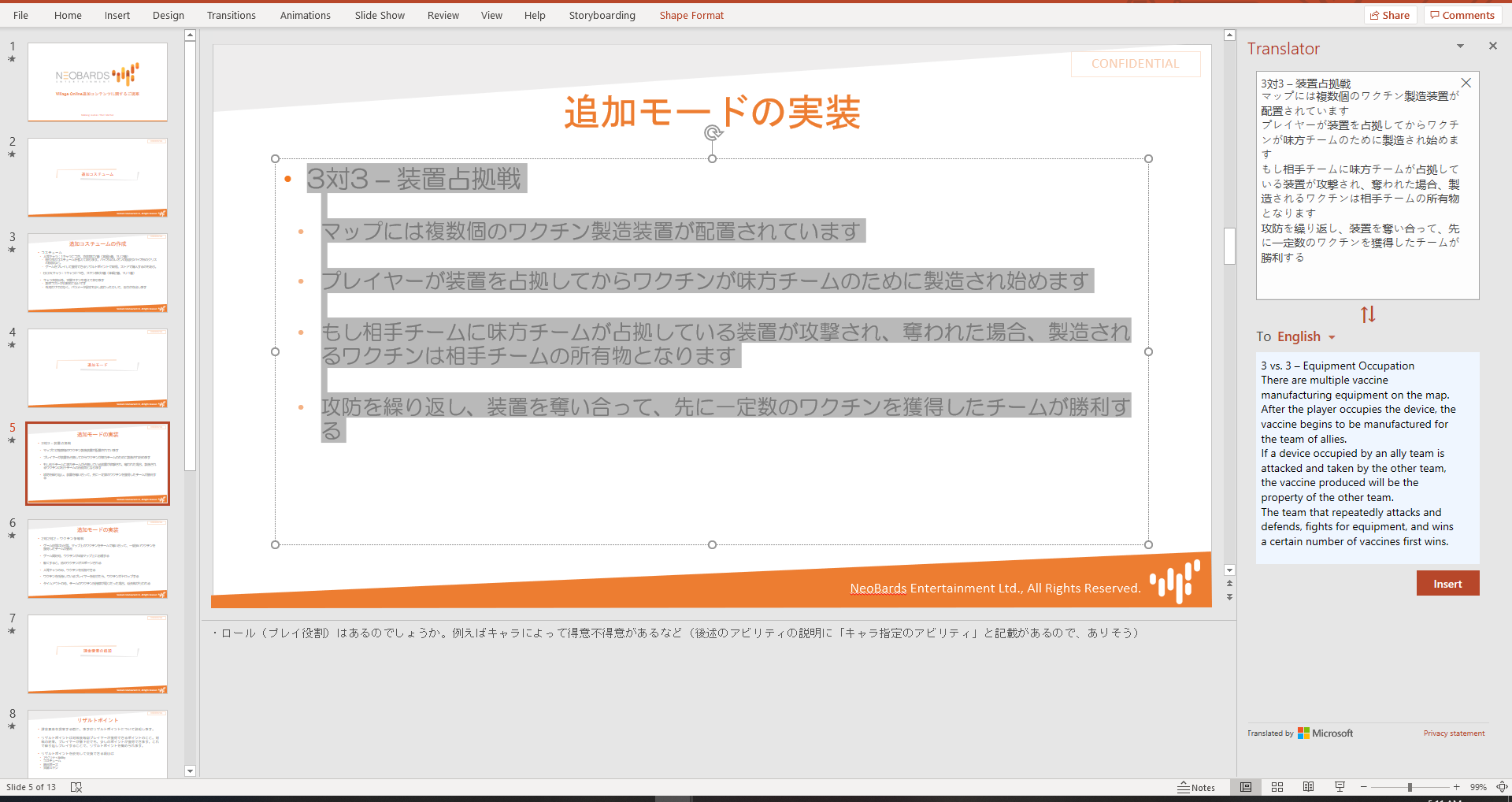1512x802 pixels.
Task: Click the spell check icon in status bar
Action: [x=76, y=787]
